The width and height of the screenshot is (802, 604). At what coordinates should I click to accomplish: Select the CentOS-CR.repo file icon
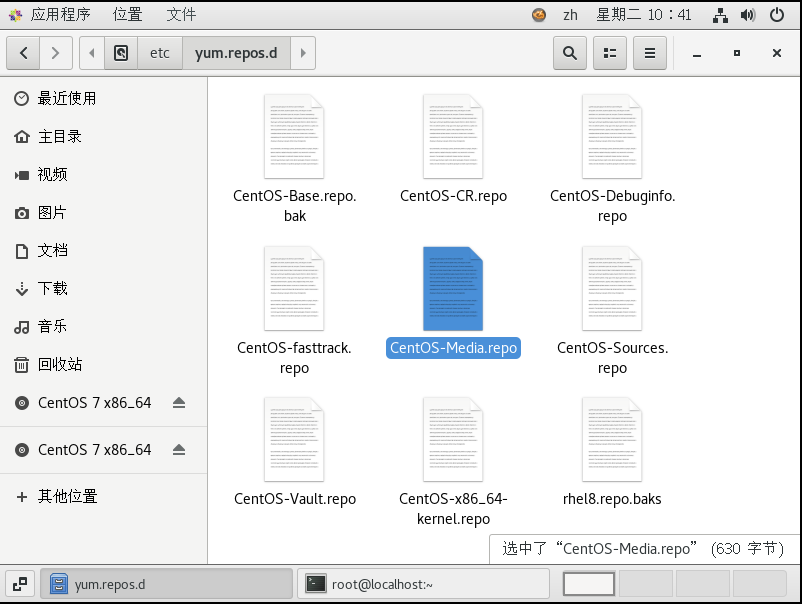(x=453, y=137)
